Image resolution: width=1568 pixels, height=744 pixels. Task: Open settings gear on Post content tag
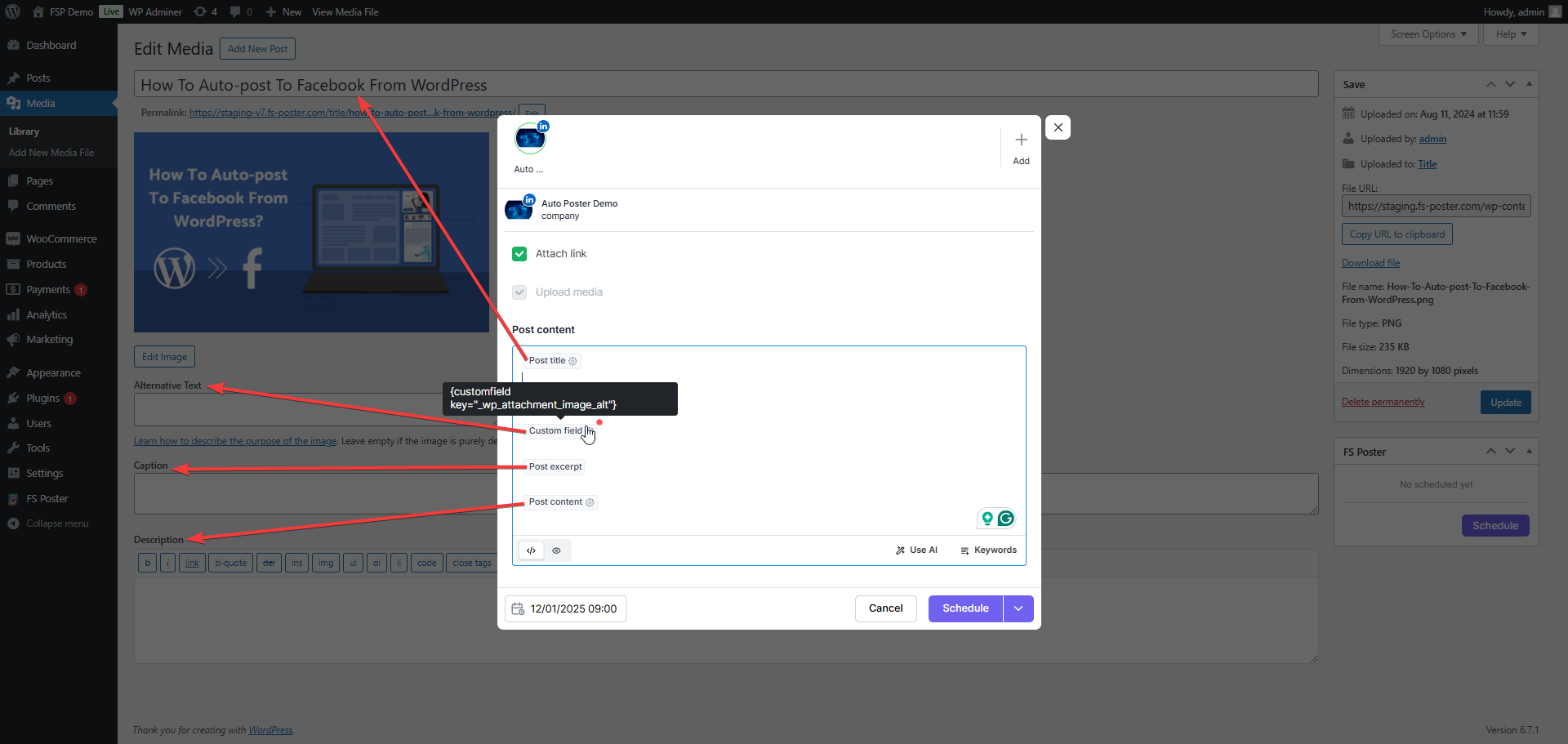click(590, 502)
